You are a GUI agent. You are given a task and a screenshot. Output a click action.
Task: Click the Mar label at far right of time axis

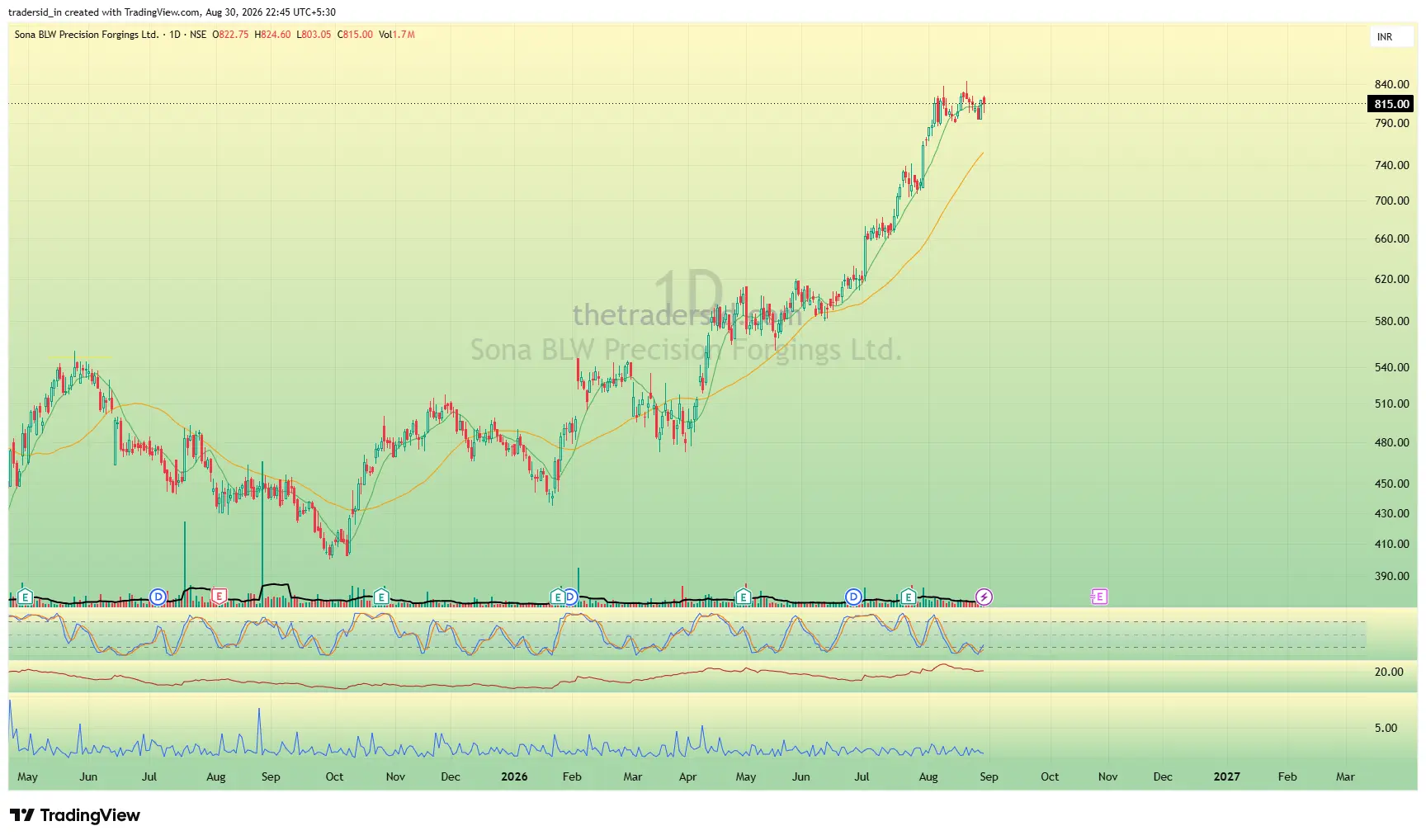(1345, 776)
